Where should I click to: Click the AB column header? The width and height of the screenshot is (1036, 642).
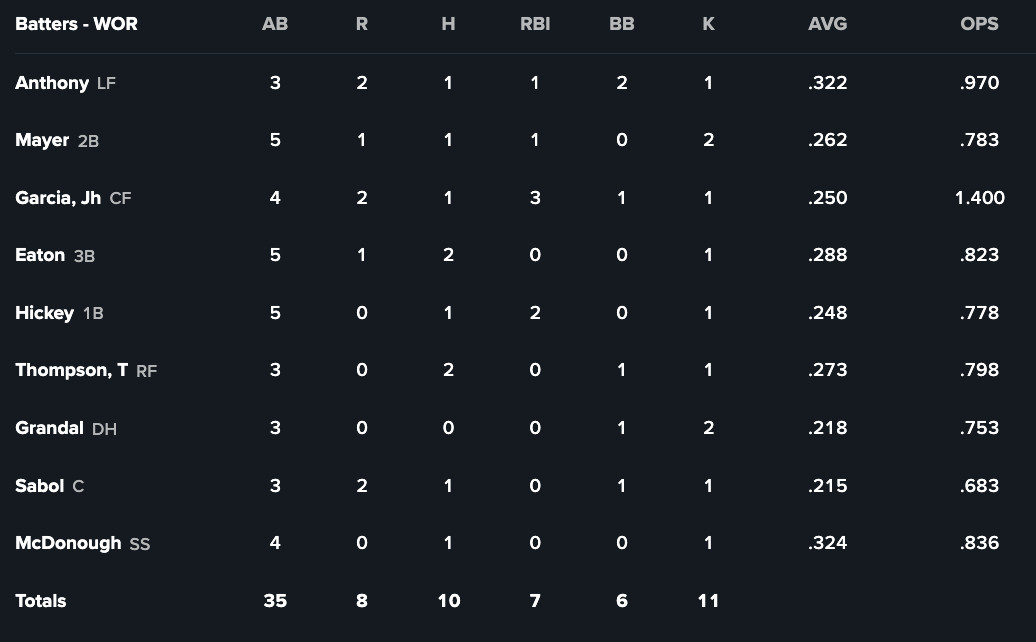pos(275,24)
